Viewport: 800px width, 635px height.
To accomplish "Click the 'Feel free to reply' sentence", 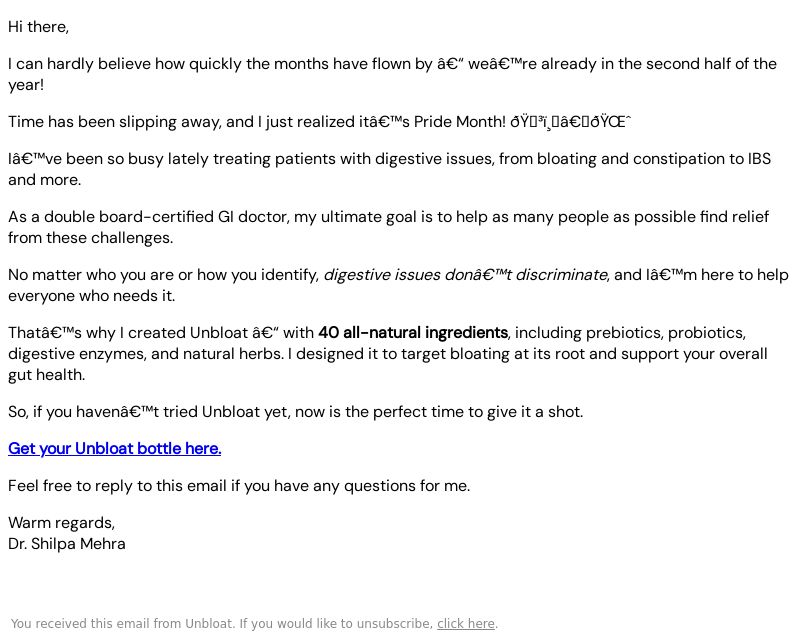I will pyautogui.click(x=239, y=486).
